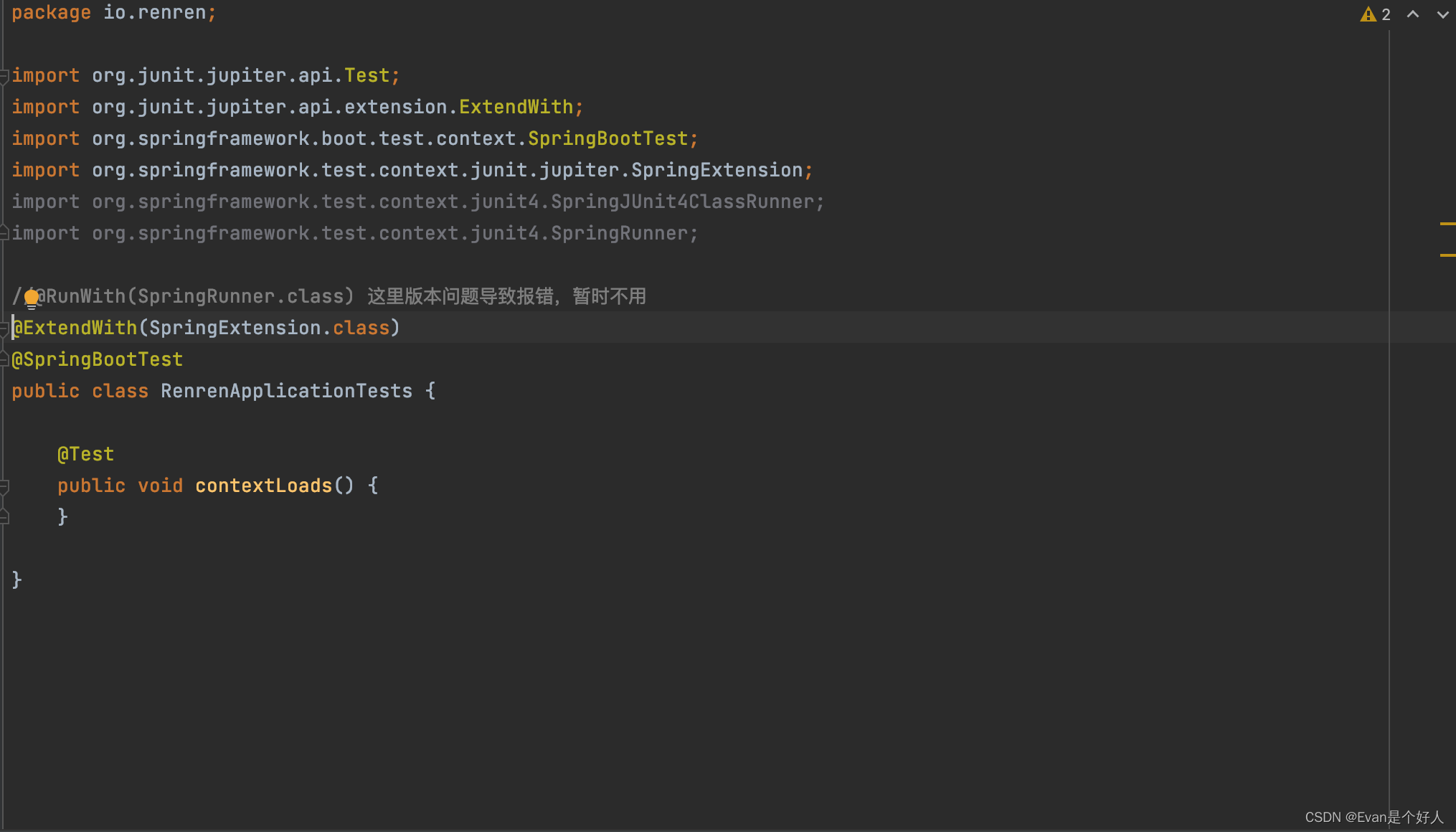This screenshot has width=1456, height=832.
Task: Jump to previous warning via up chevron icon
Action: pyautogui.click(x=1412, y=14)
